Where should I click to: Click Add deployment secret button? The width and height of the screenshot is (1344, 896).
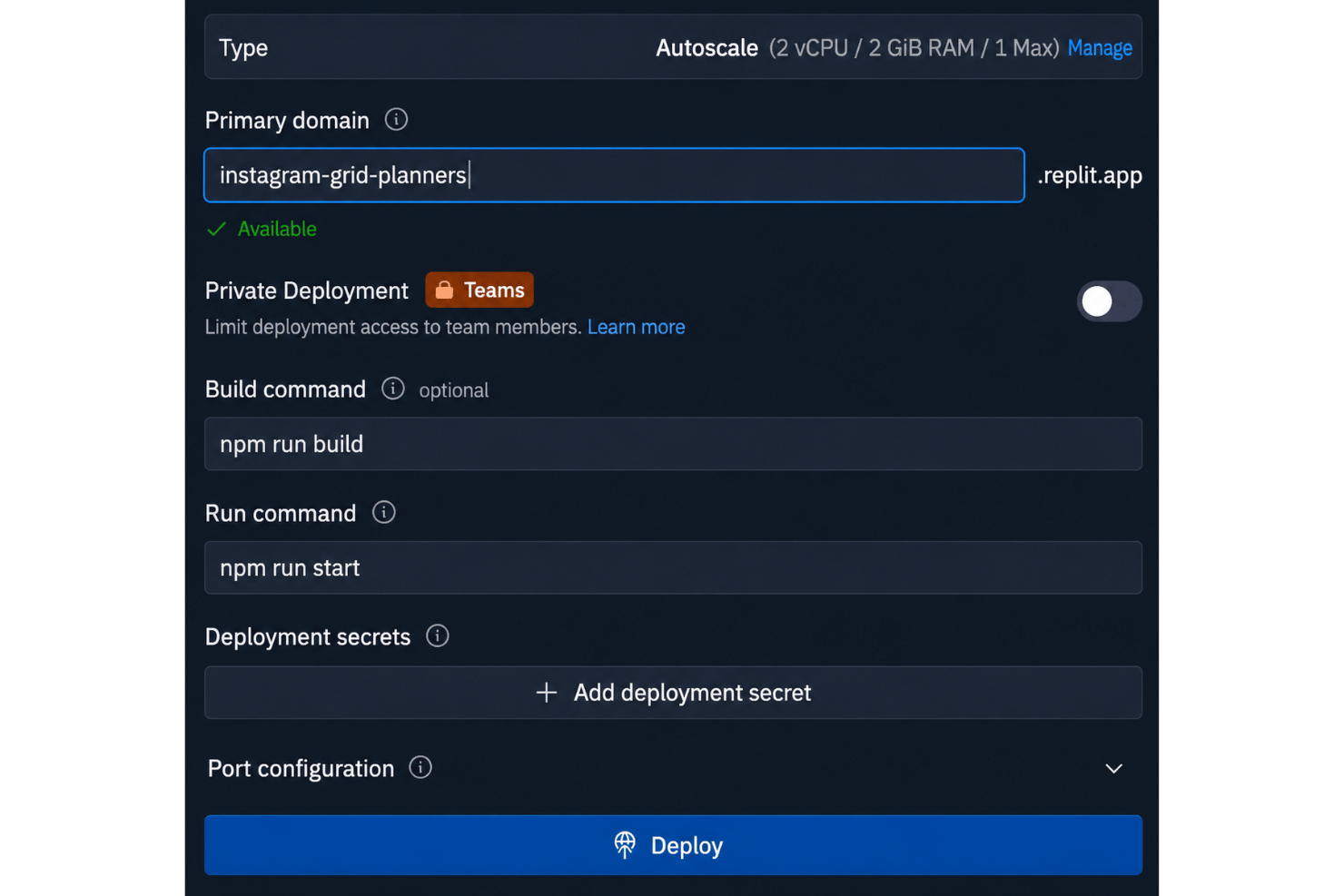click(x=673, y=693)
